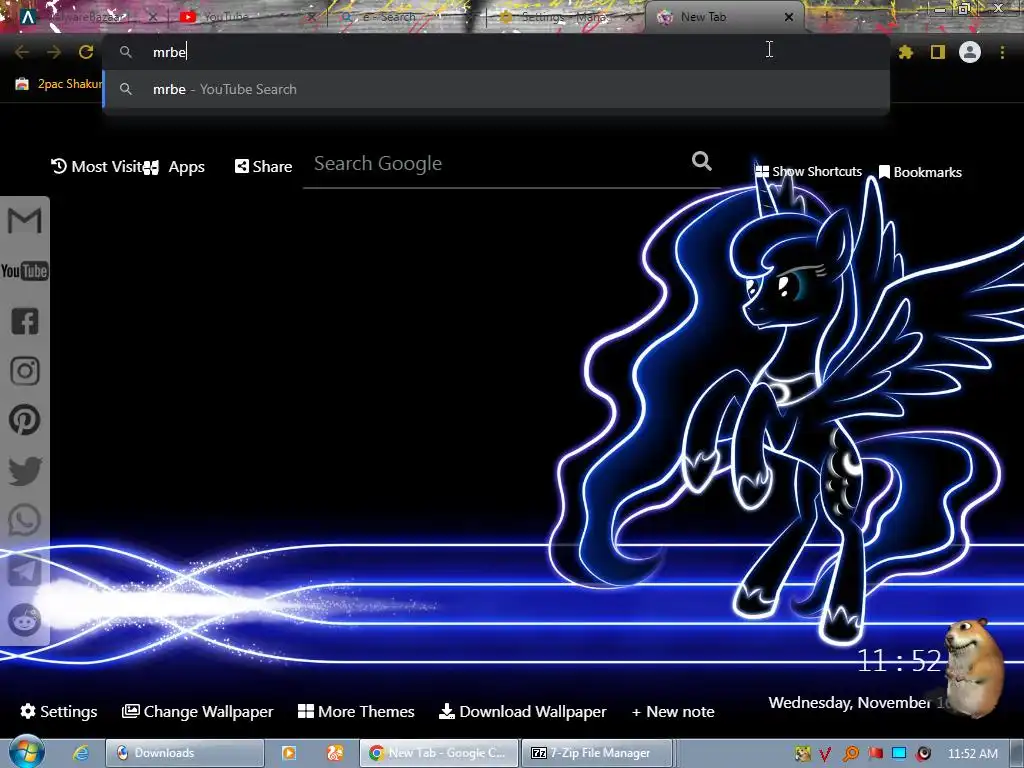Open Telegram sidebar icon
Viewport: 1024px width, 768px height.
click(x=25, y=570)
